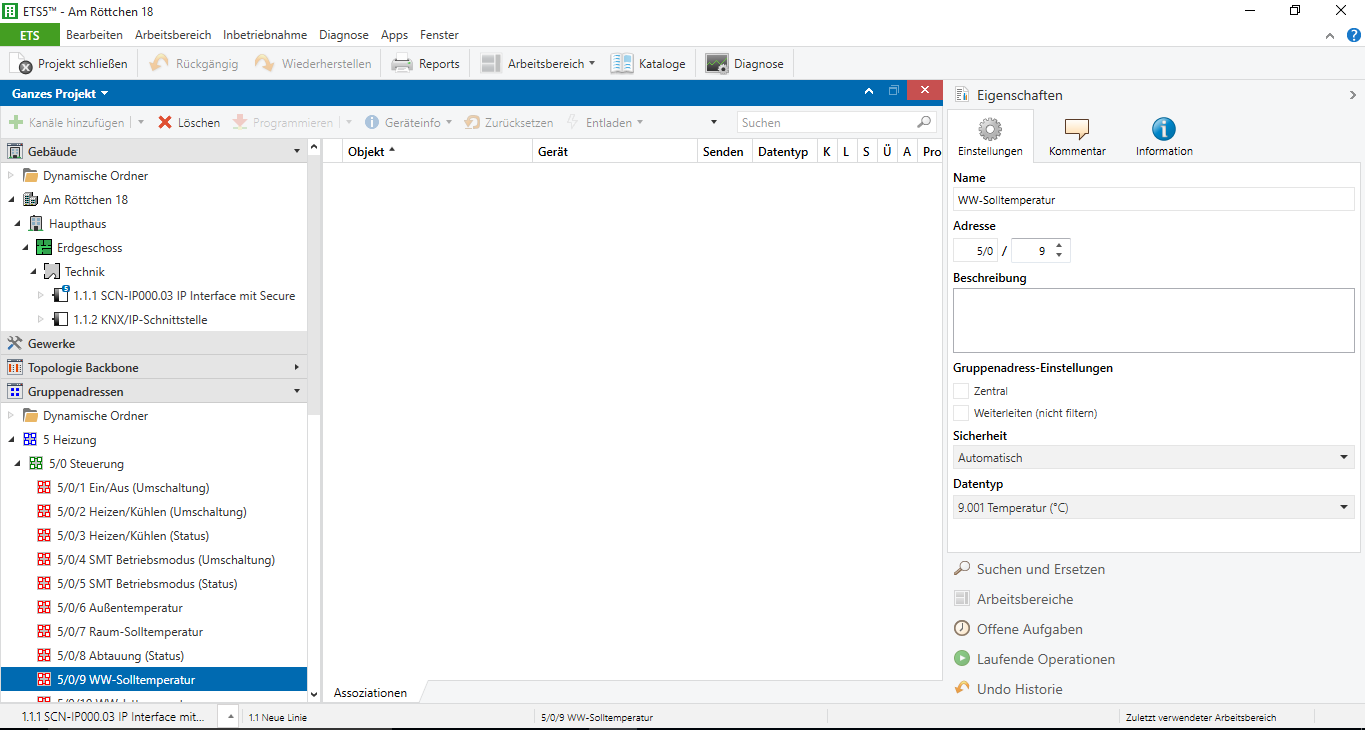Switch to the Assoziationen tab

point(370,693)
